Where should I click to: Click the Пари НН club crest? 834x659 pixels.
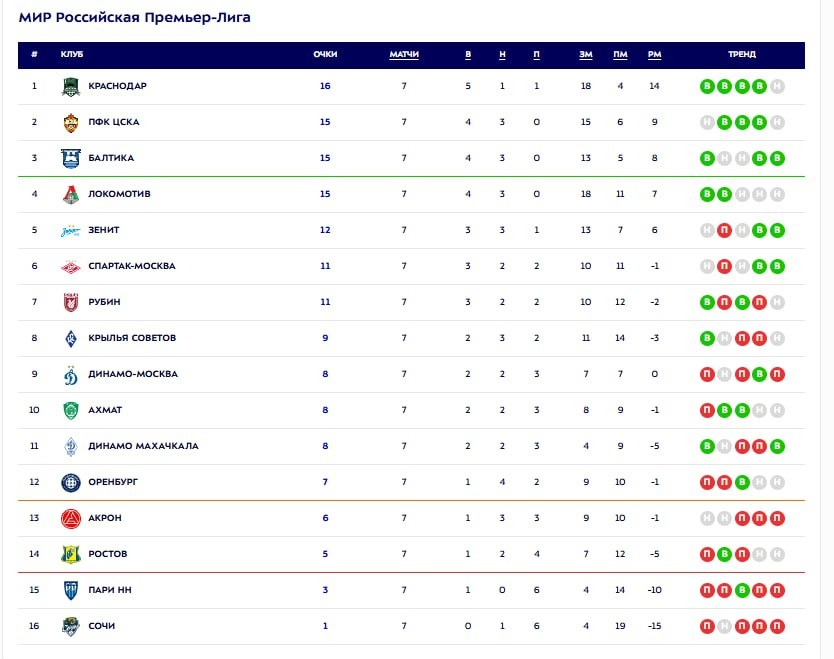(x=71, y=590)
